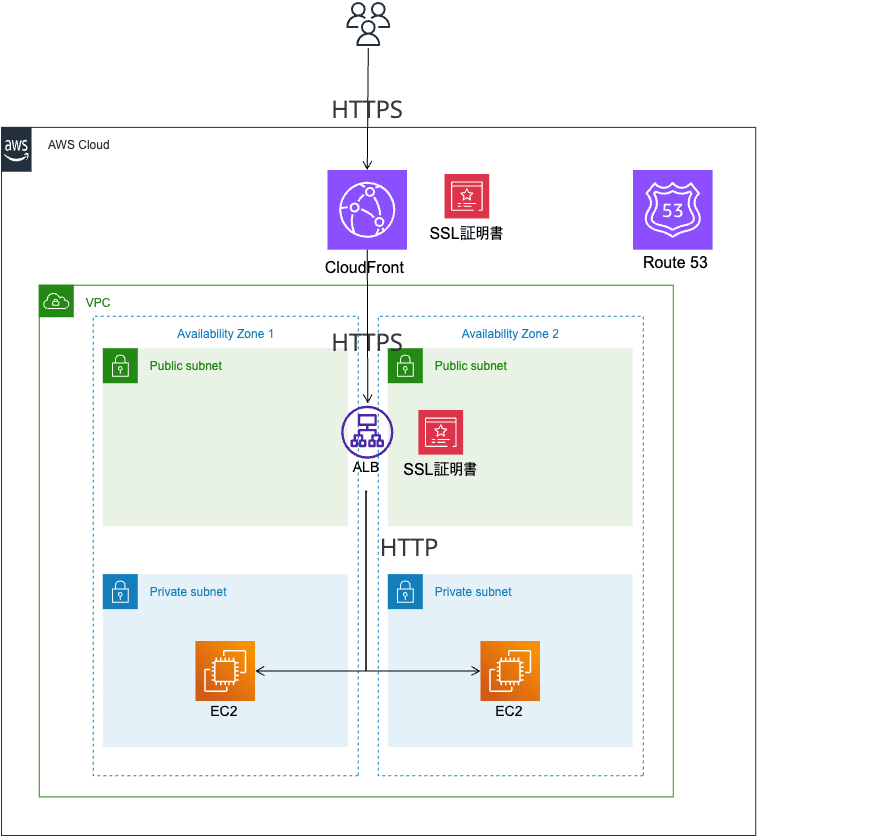Click the EC2 label in Zone 1

[224, 711]
